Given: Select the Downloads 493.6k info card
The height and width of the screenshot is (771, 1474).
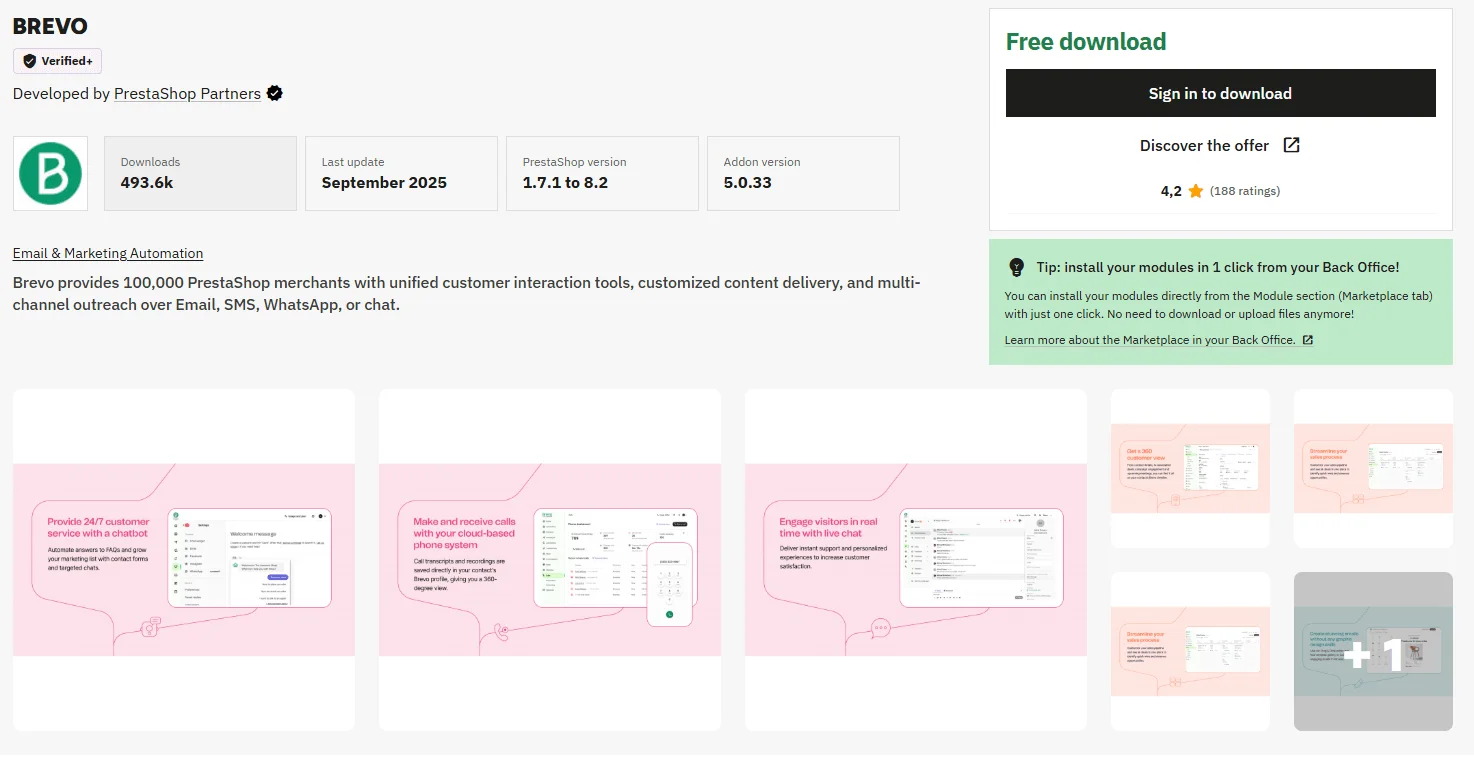Looking at the screenshot, I should pos(200,173).
